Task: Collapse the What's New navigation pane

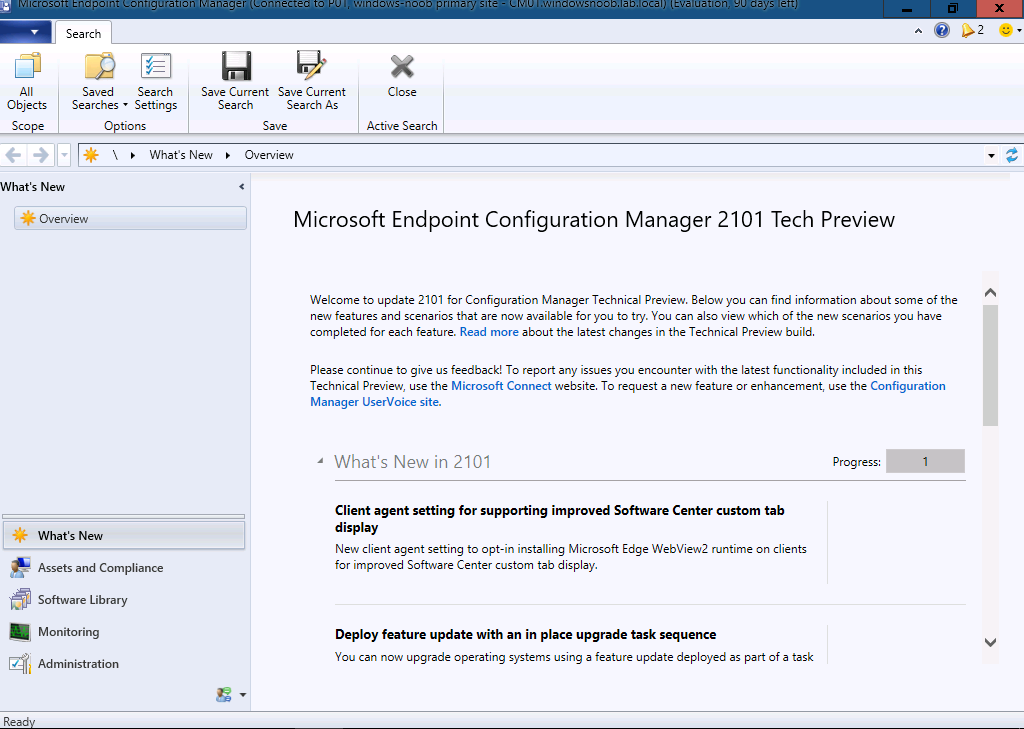Action: point(242,187)
